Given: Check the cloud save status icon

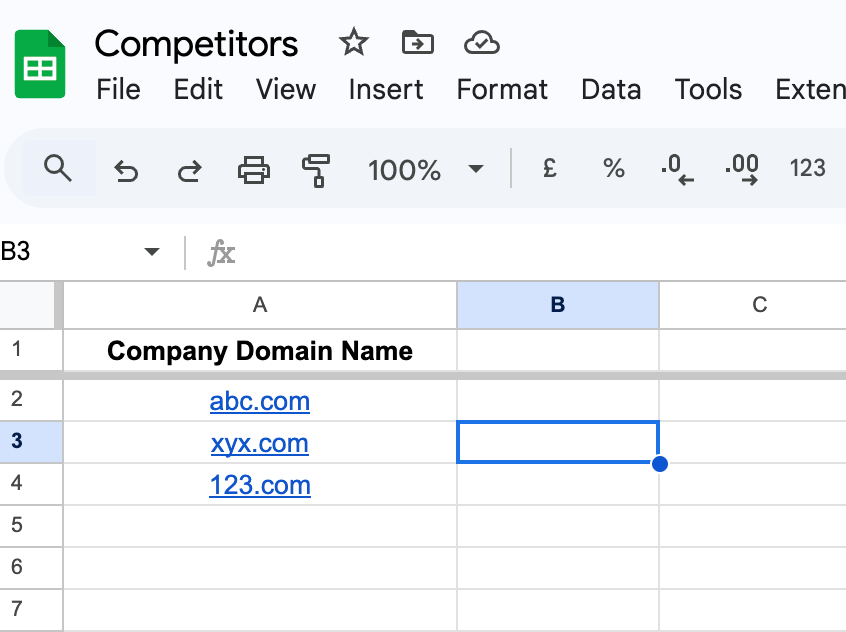Looking at the screenshot, I should (482, 43).
